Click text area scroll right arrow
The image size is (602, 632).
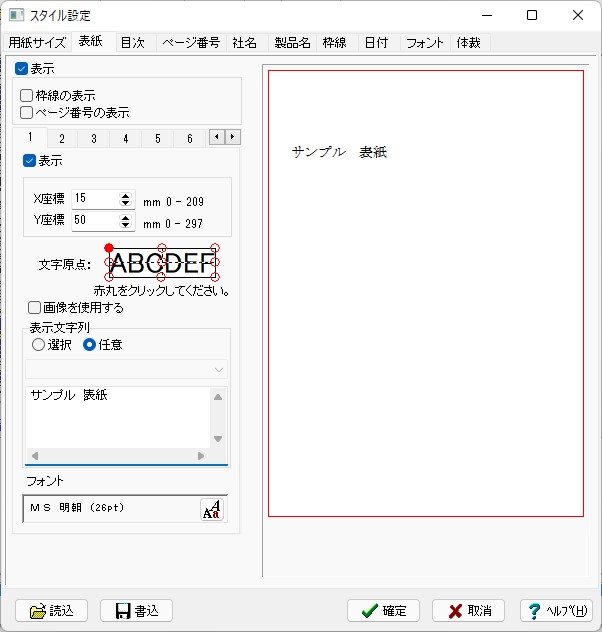point(201,456)
